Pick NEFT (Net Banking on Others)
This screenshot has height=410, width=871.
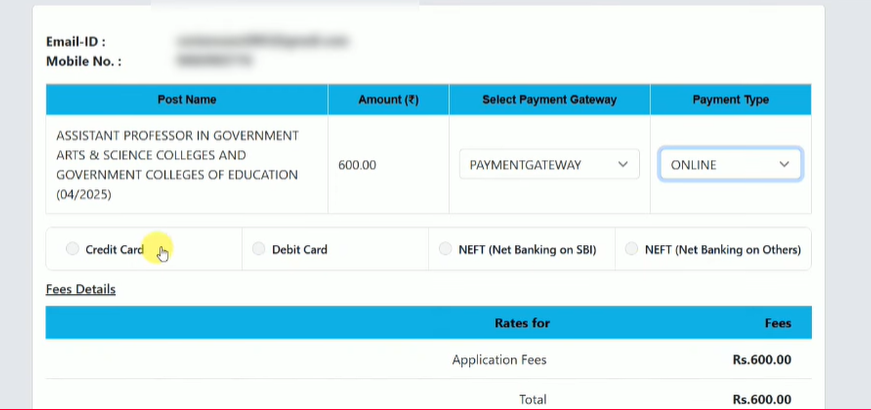632,249
